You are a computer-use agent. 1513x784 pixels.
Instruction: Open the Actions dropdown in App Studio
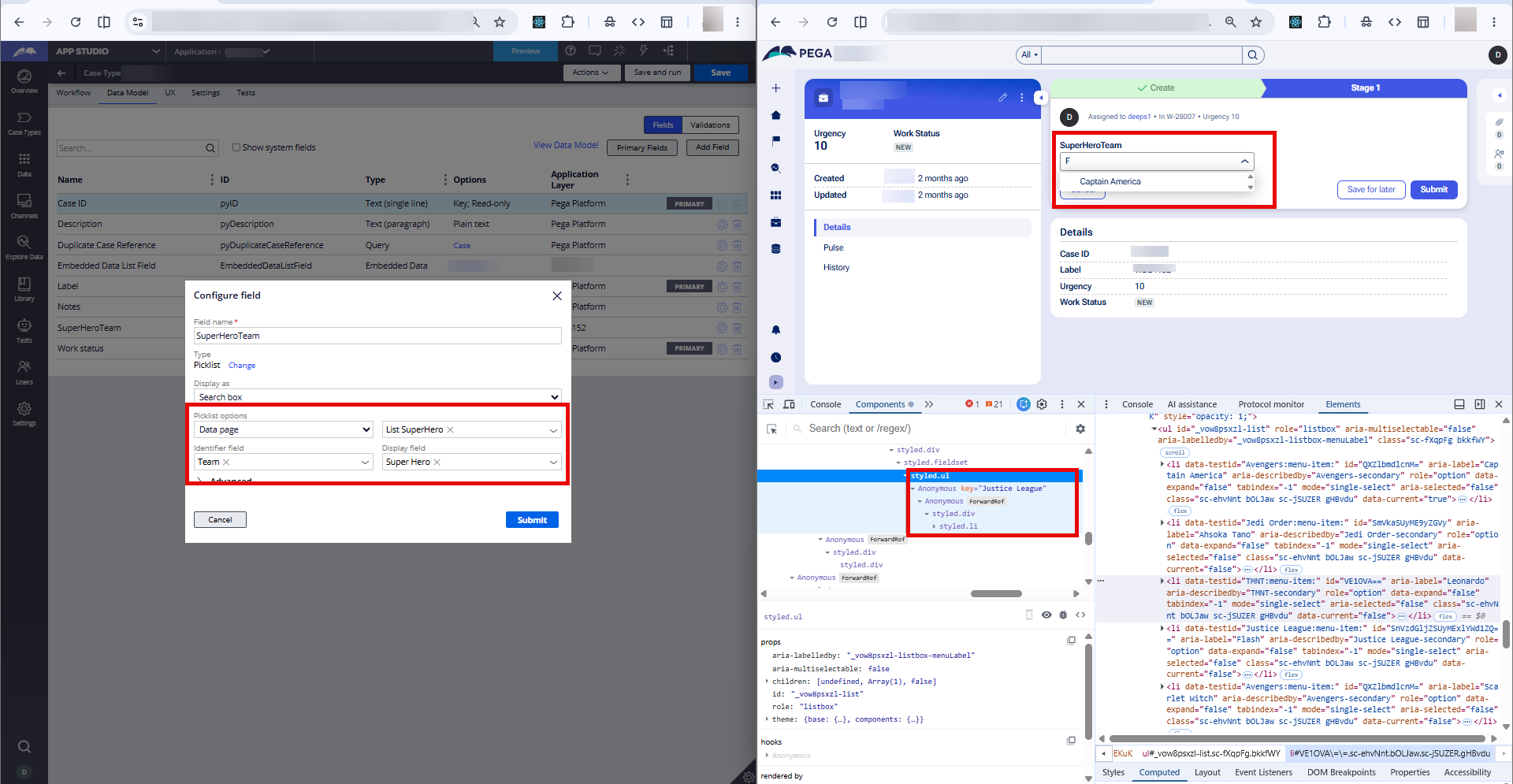590,72
